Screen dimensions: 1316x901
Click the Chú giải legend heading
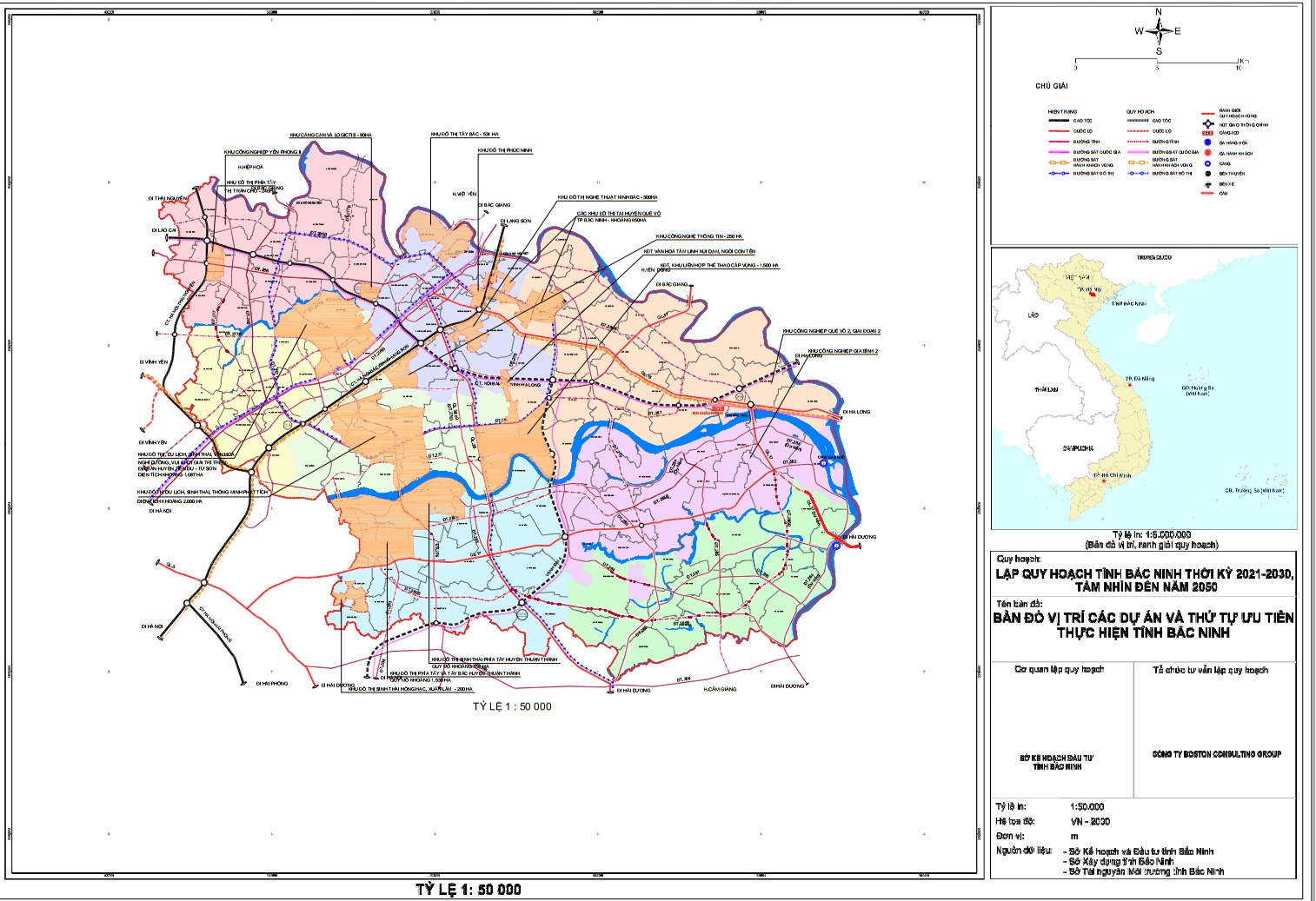pos(1051,86)
